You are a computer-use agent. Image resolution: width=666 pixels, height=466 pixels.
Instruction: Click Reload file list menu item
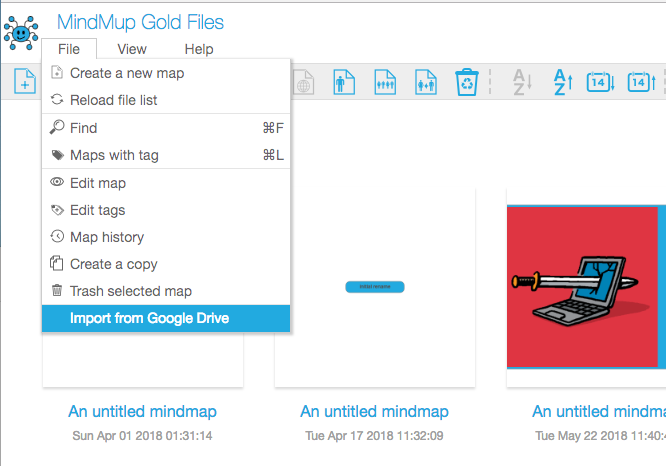click(114, 100)
